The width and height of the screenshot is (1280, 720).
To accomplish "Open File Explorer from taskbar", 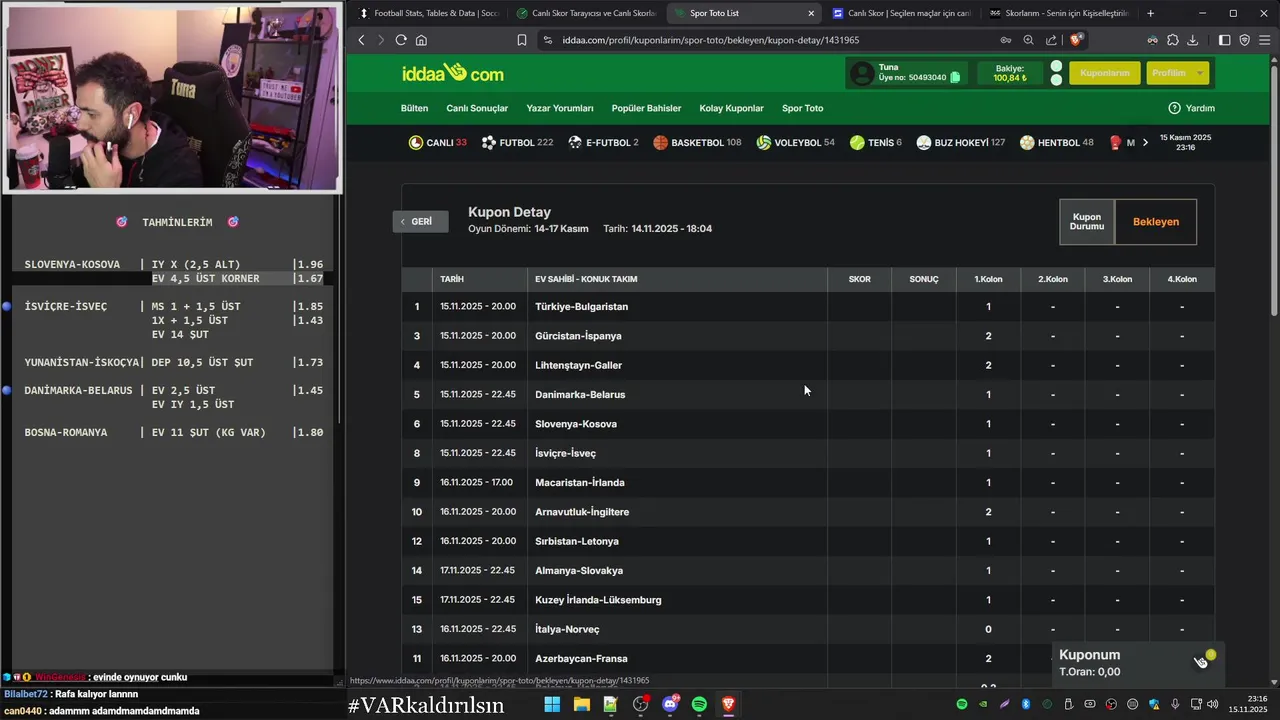I will [x=581, y=704].
